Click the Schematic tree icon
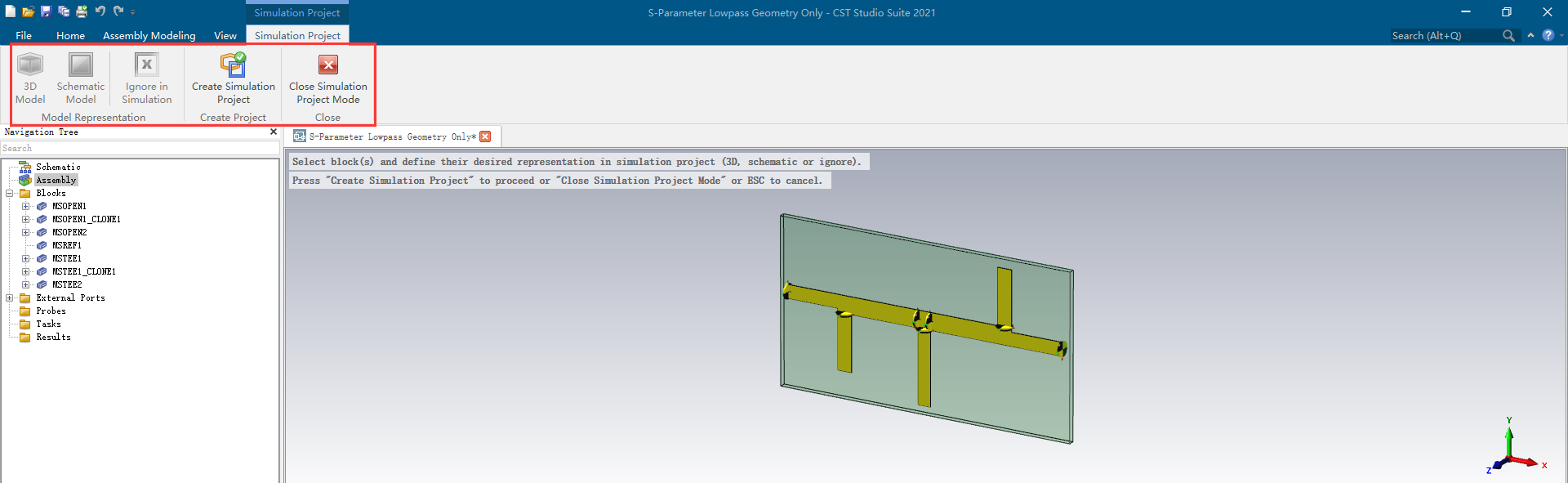The image size is (1568, 483). tap(25, 167)
